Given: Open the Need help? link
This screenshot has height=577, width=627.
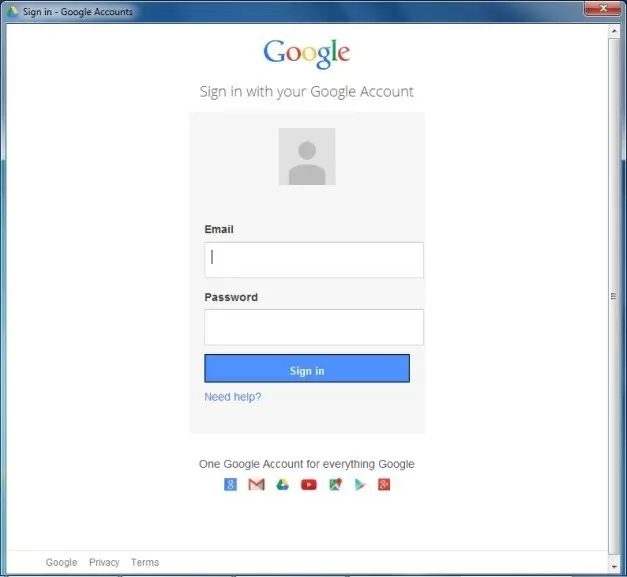Looking at the screenshot, I should [x=233, y=397].
